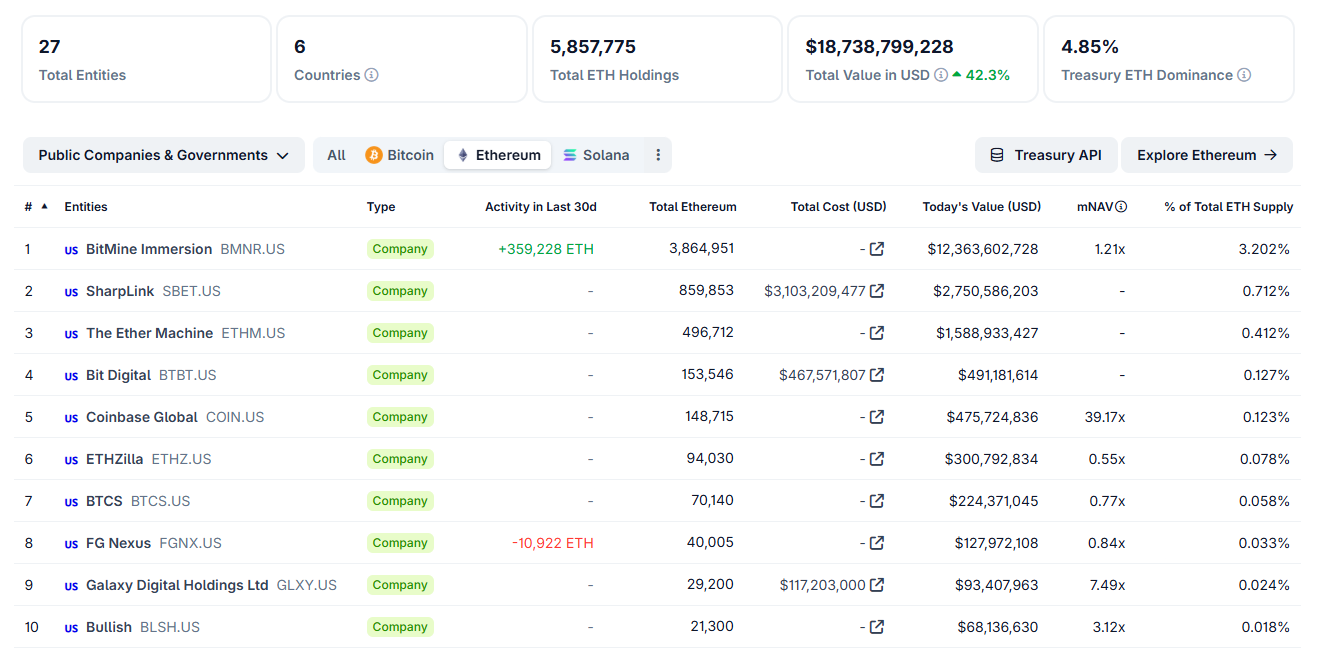Switch to the All chains tab
Screen dimensions: 1335x652
[x=336, y=155]
